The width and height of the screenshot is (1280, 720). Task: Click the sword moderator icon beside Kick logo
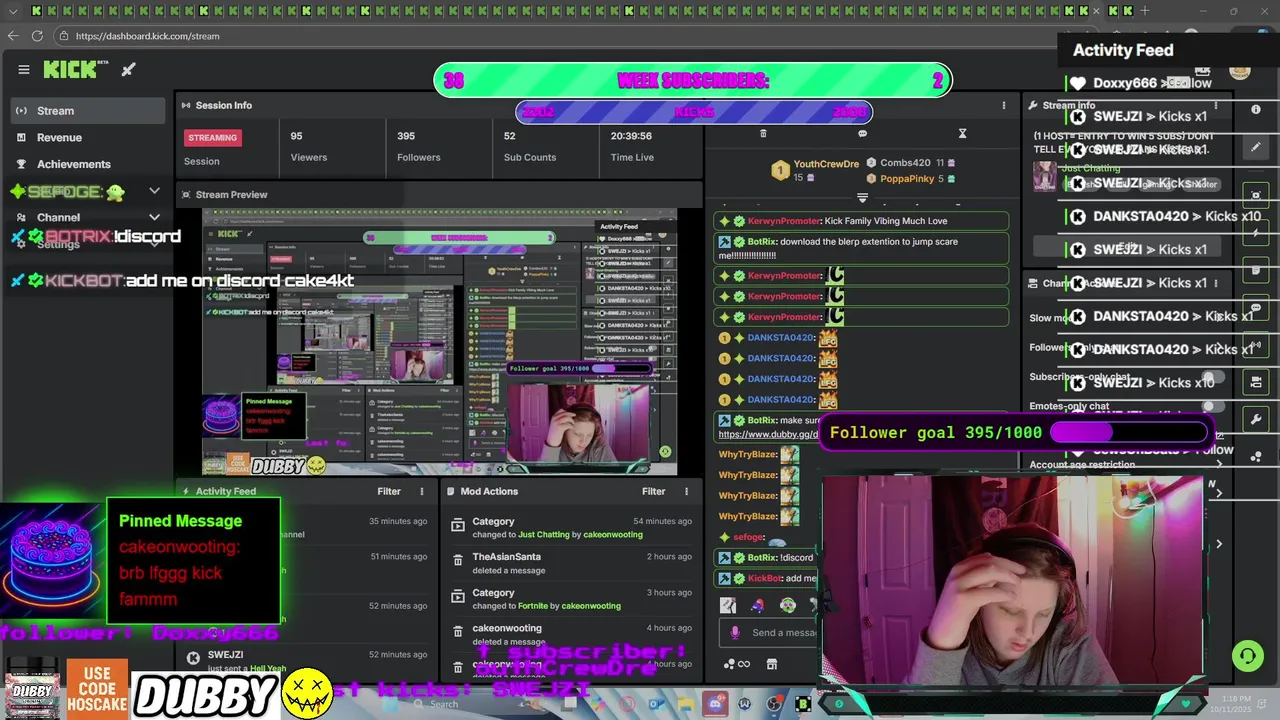(x=129, y=70)
